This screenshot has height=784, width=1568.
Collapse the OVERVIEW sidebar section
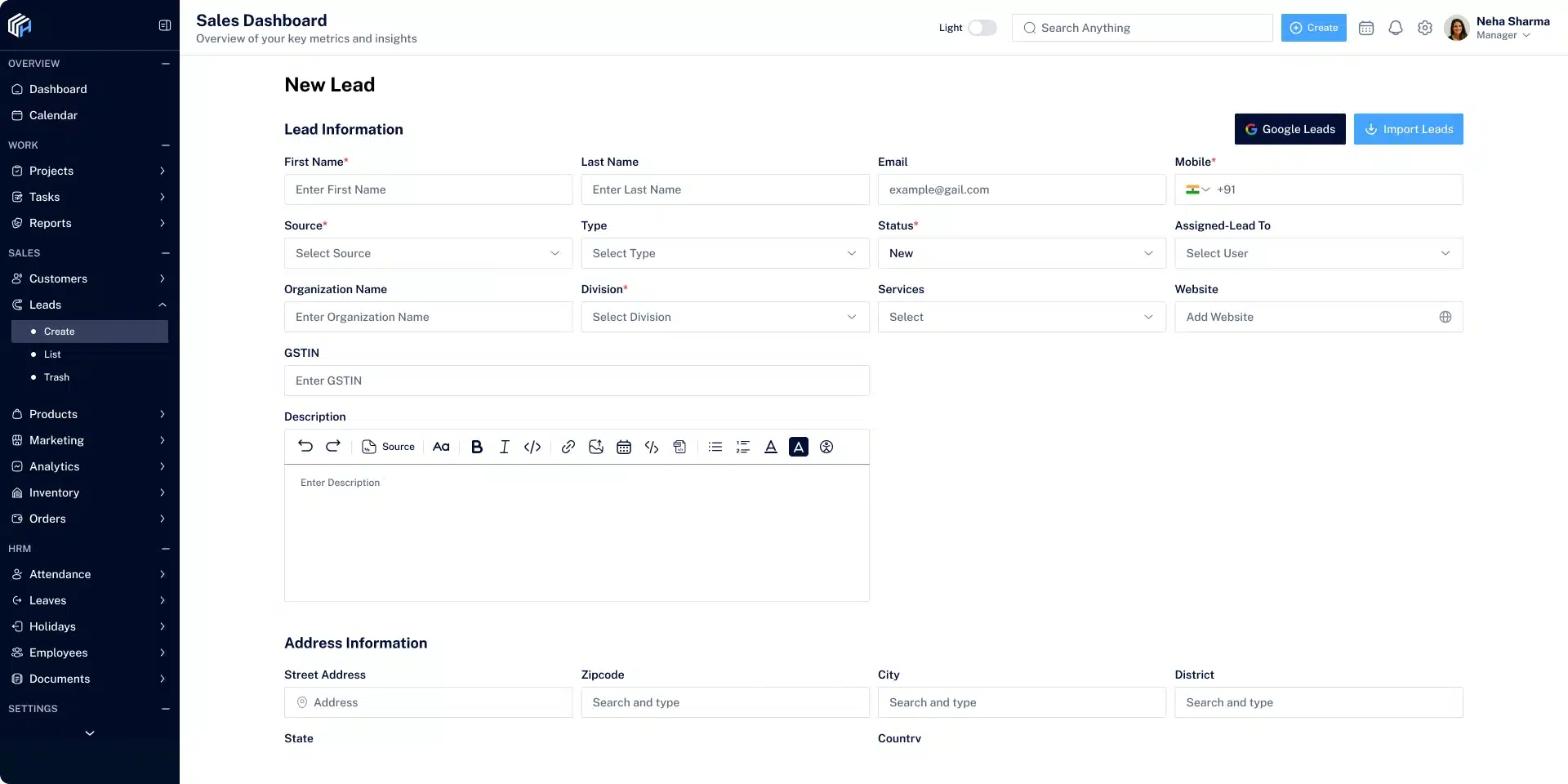point(166,64)
